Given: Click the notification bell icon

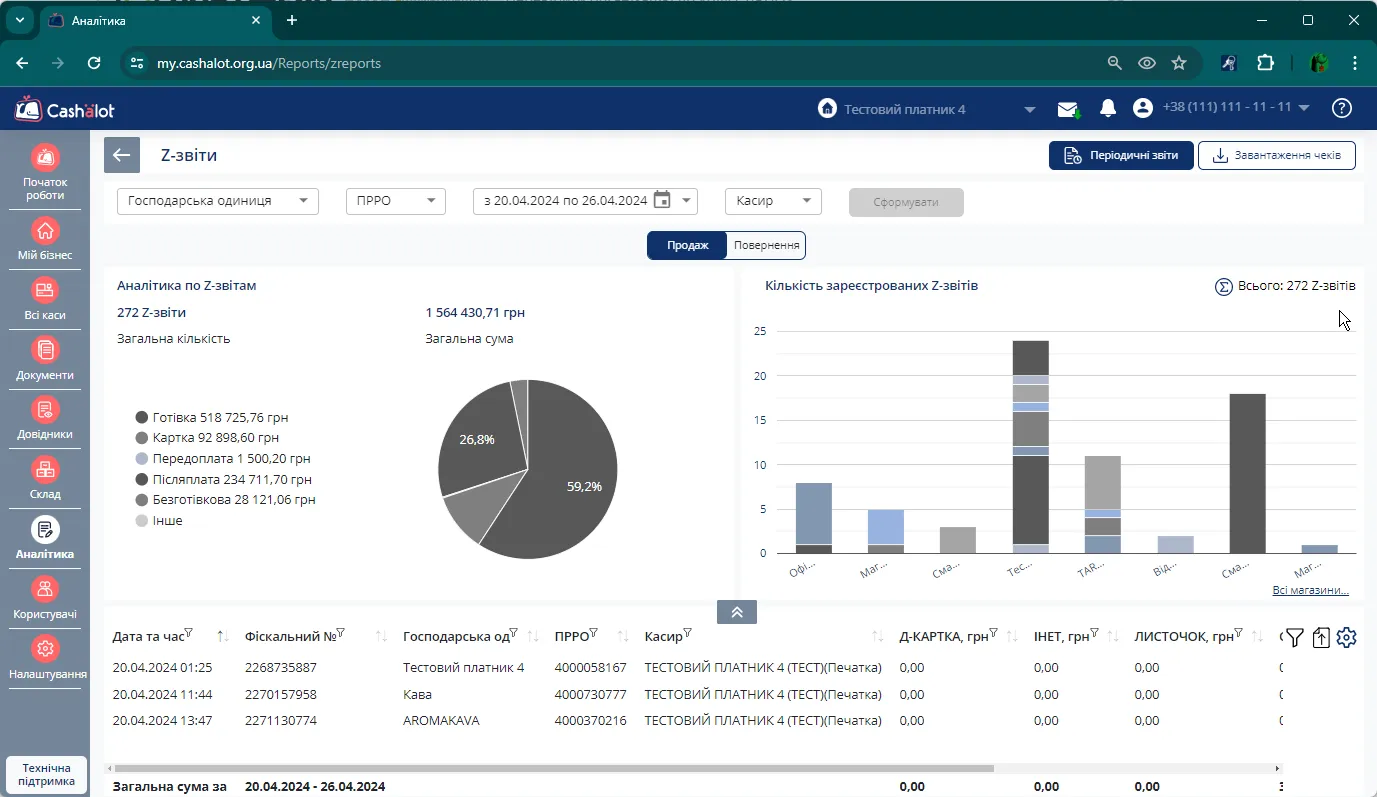Looking at the screenshot, I should tap(1108, 108).
